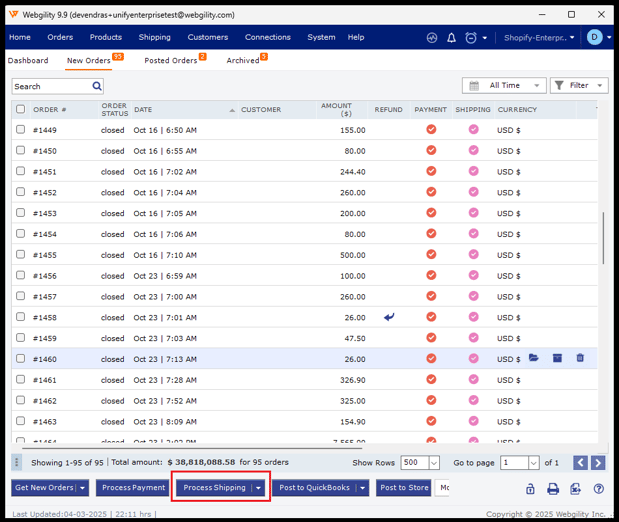Click the scheduler alarm clock icon
Image resolution: width=619 pixels, height=522 pixels.
point(471,38)
